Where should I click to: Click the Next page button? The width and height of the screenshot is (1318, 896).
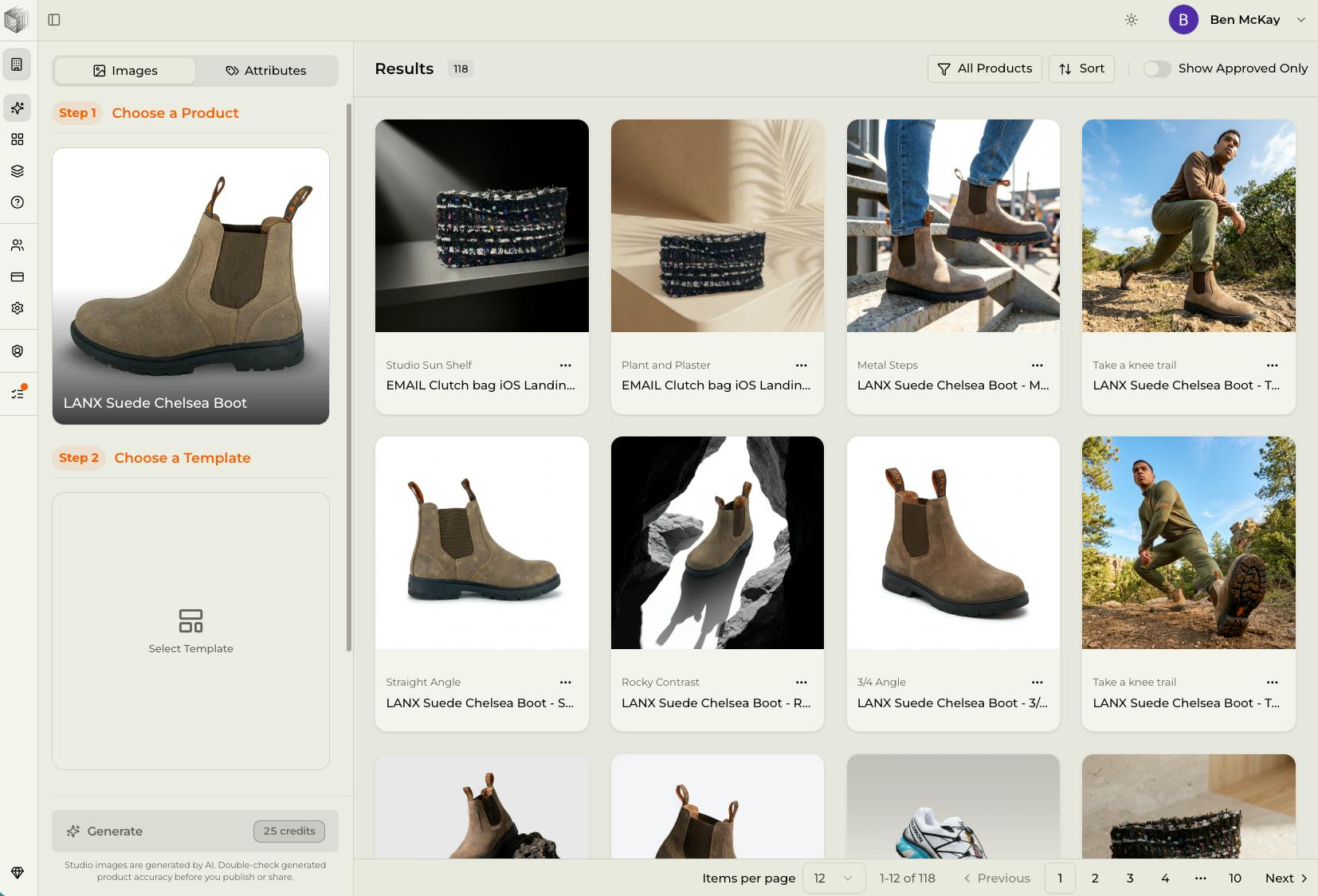(1286, 878)
